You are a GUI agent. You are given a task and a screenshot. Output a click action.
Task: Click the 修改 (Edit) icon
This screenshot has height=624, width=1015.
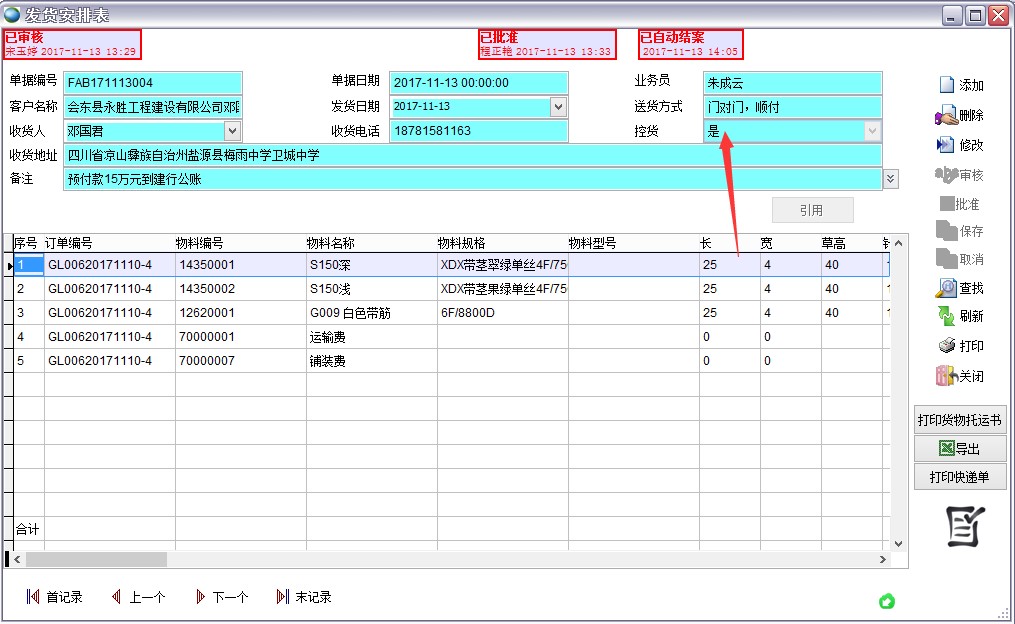coord(945,145)
